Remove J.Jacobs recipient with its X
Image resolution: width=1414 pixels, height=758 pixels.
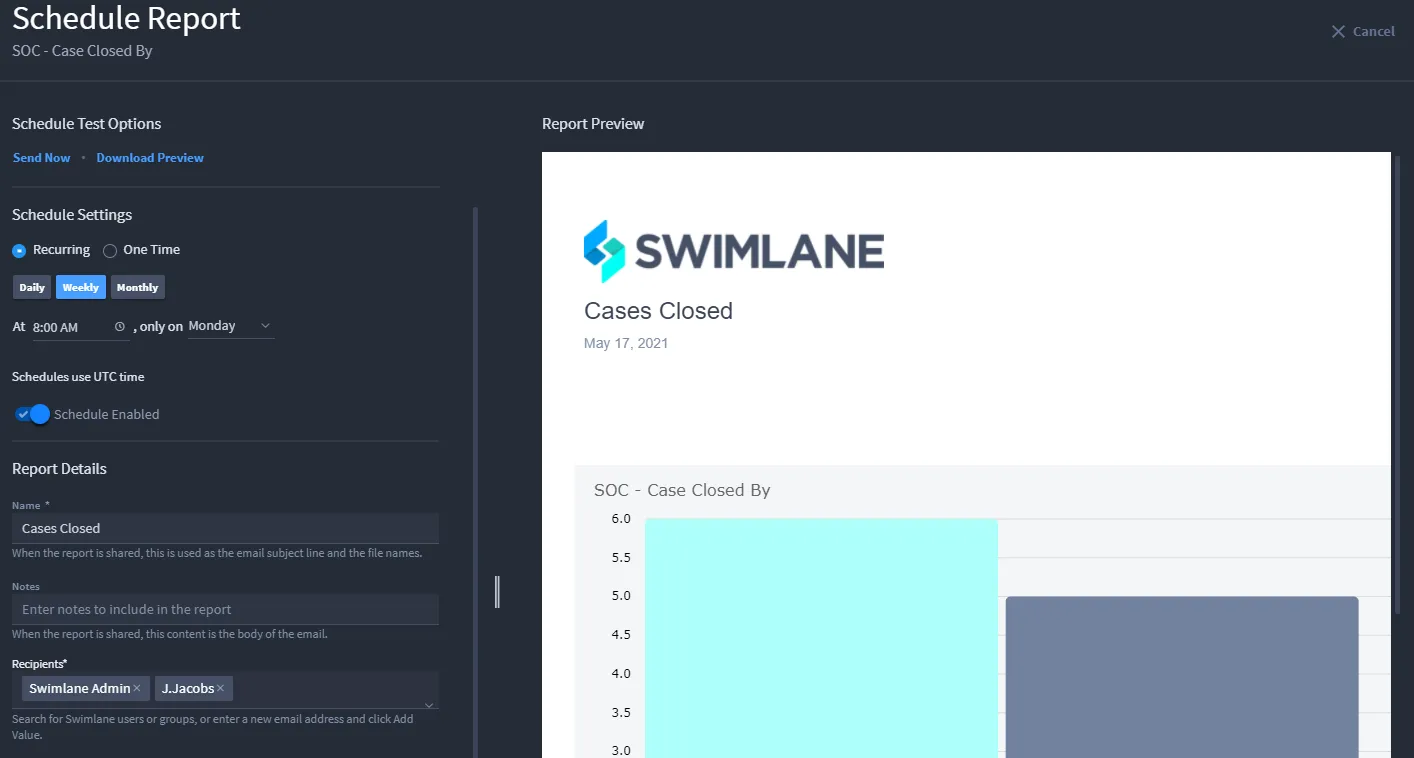click(220, 688)
